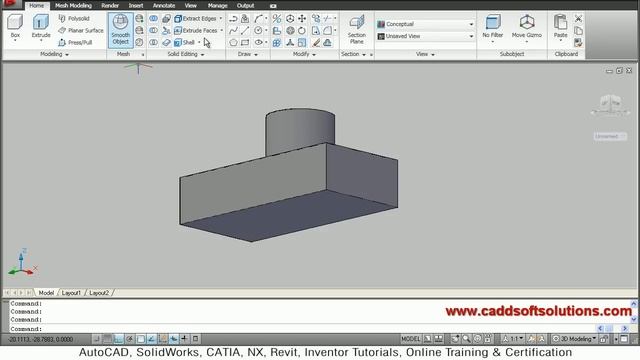Click the Move modify tool
This screenshot has height=360, width=640.
(302, 18)
